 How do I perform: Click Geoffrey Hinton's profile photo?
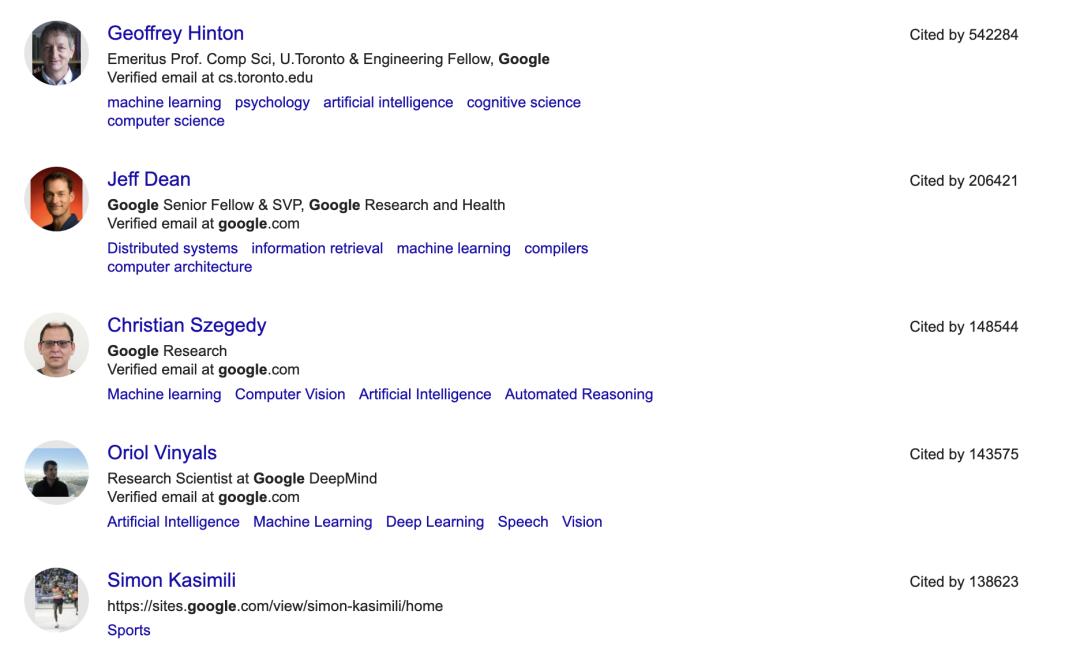(x=56, y=53)
